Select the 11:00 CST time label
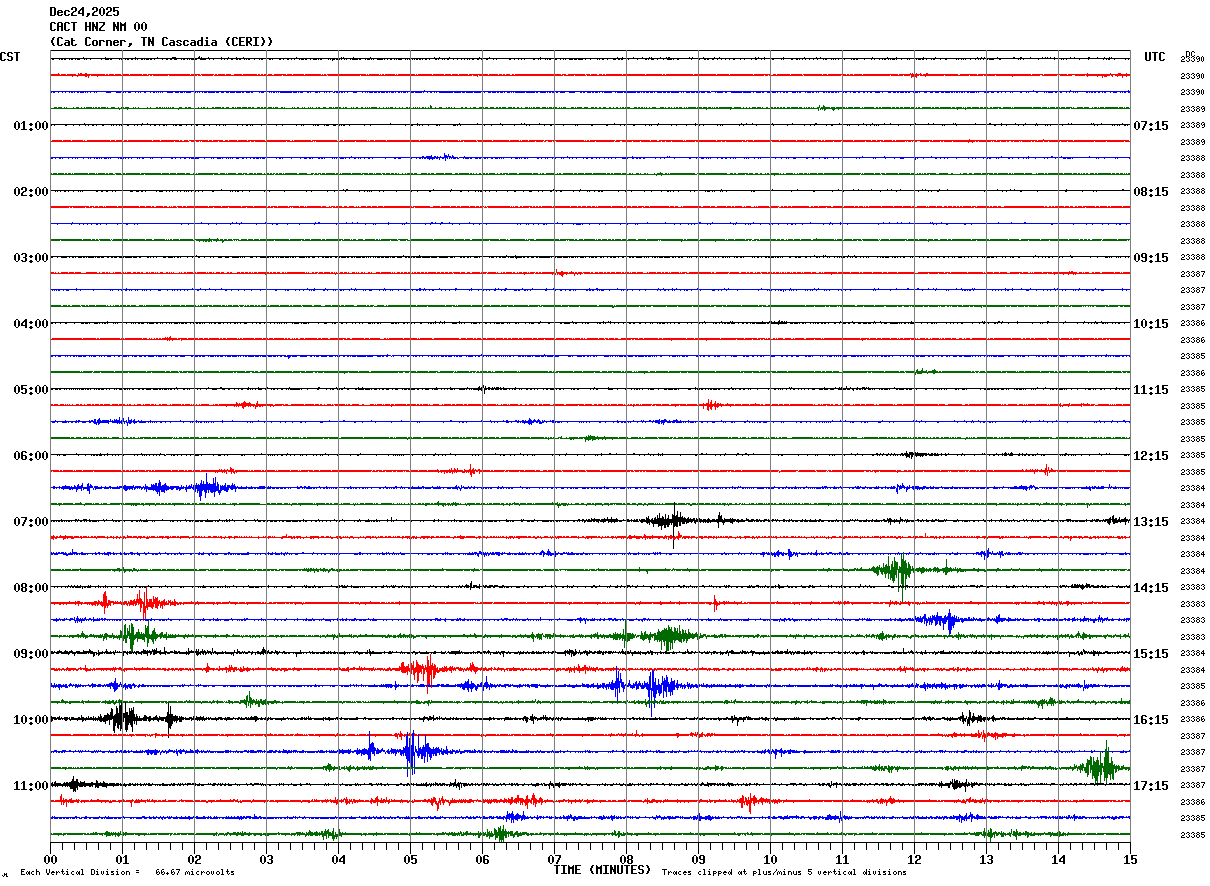Viewport: 1210px width, 886px height. [31, 786]
